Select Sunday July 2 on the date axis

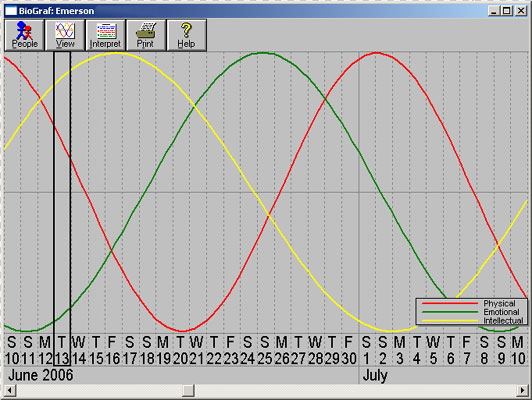tap(383, 350)
